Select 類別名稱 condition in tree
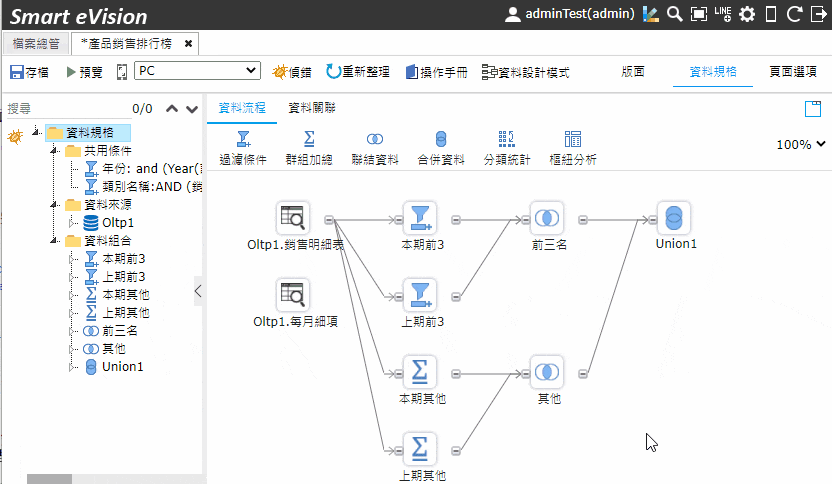 (x=144, y=187)
